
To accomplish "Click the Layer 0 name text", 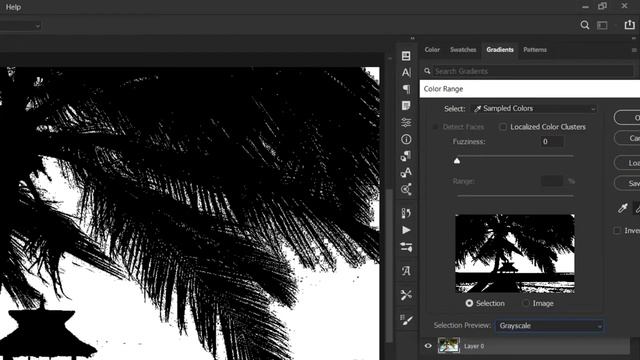I will [474, 346].
